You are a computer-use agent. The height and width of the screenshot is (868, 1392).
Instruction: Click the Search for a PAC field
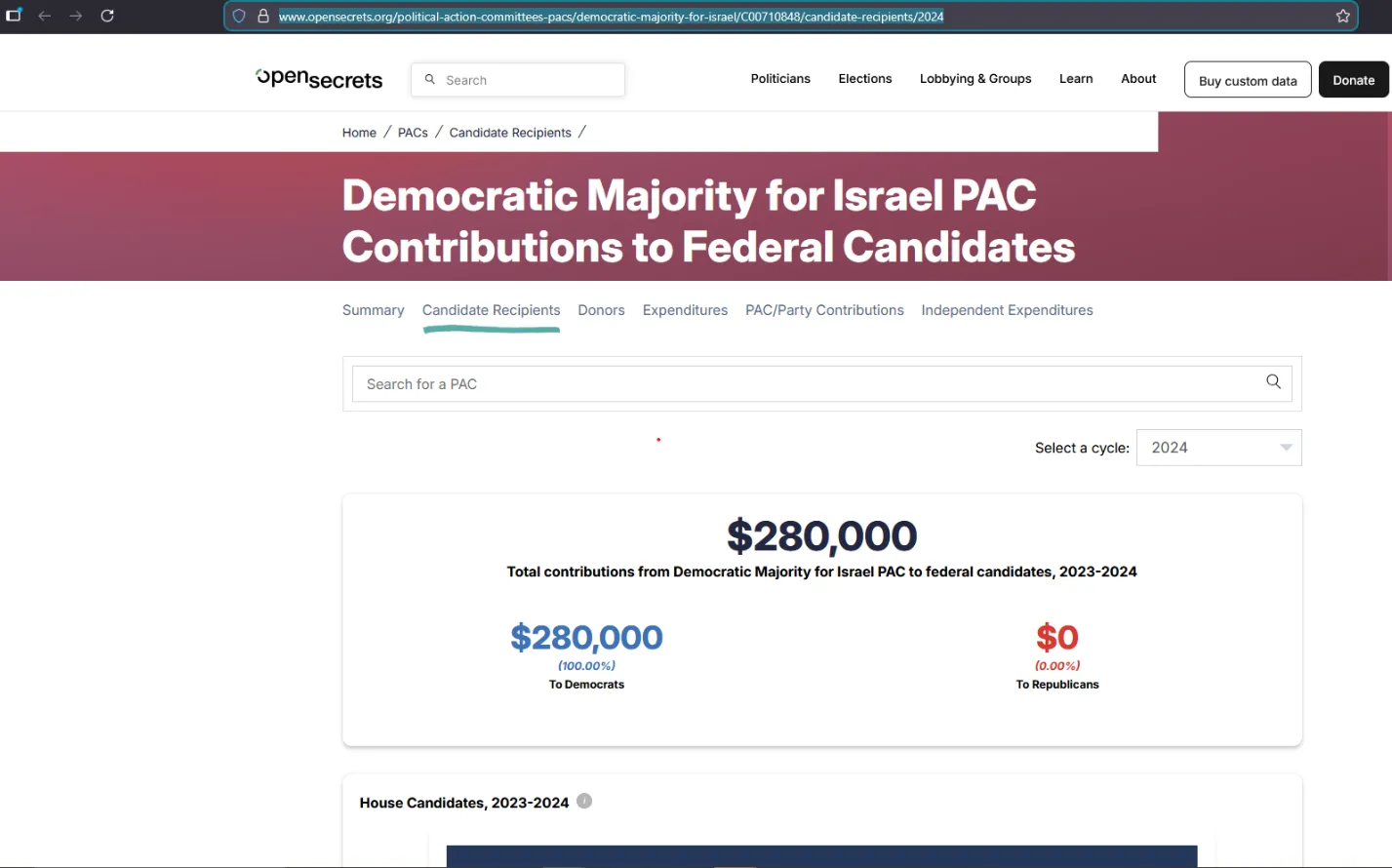tap(821, 384)
